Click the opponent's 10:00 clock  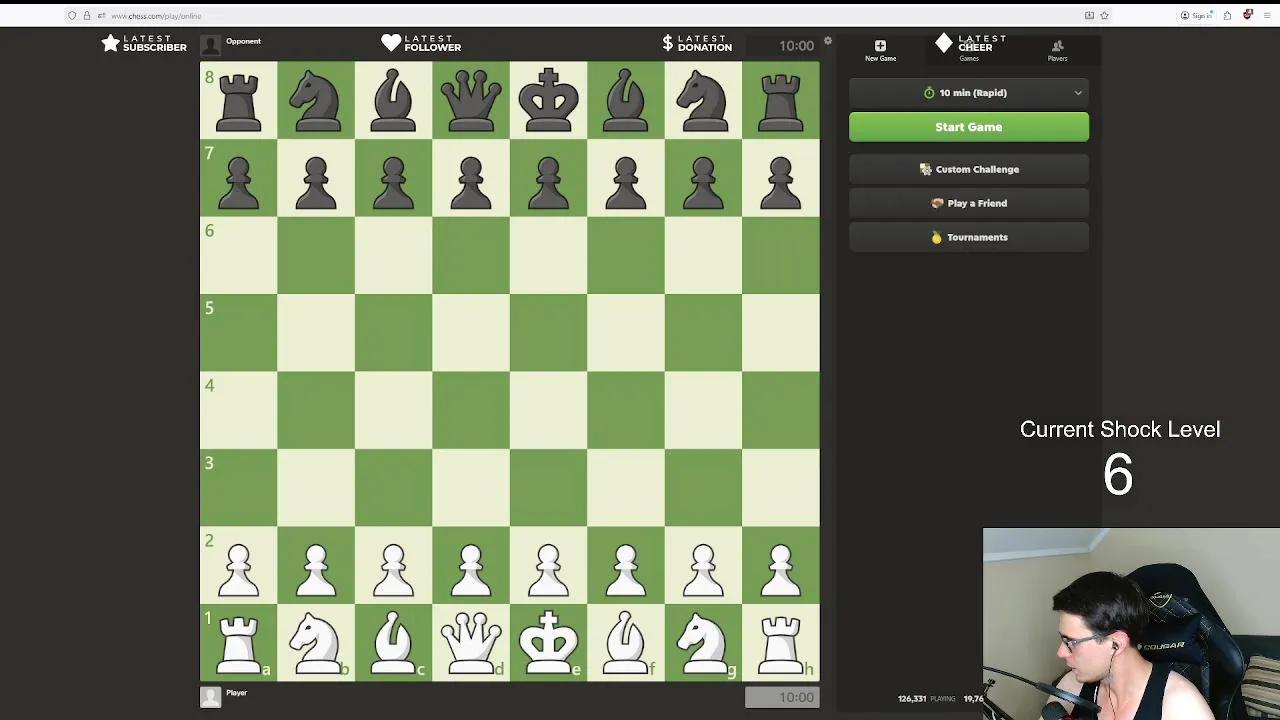click(x=782, y=46)
